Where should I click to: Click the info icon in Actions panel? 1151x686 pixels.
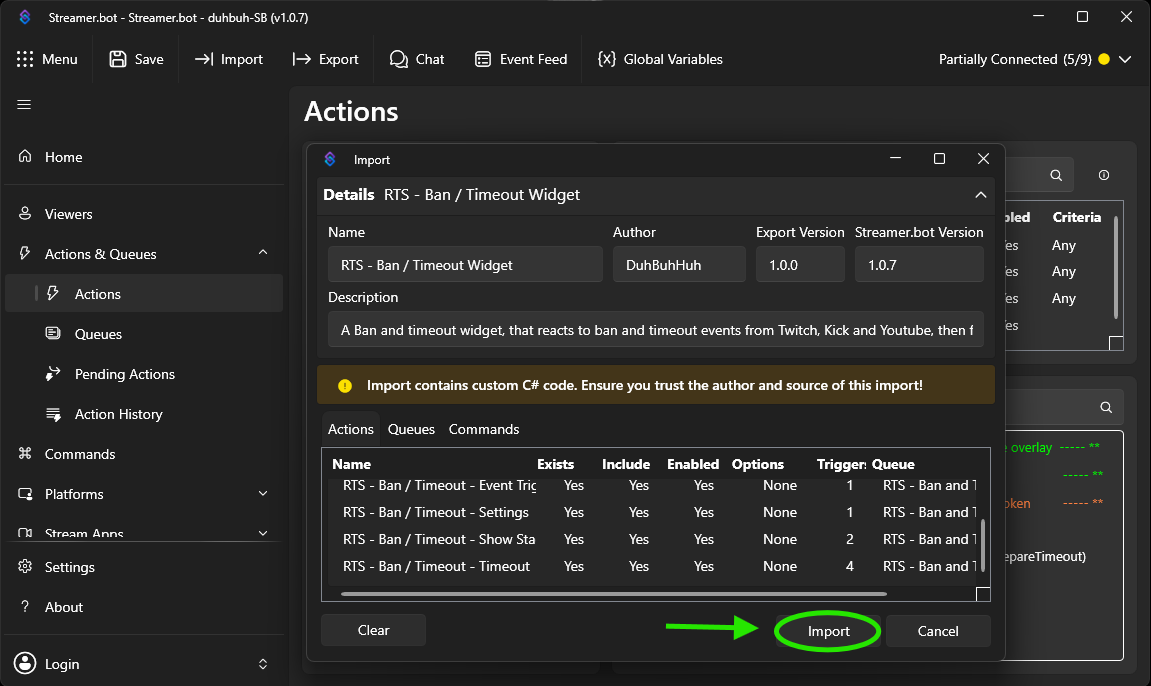[x=1103, y=175]
